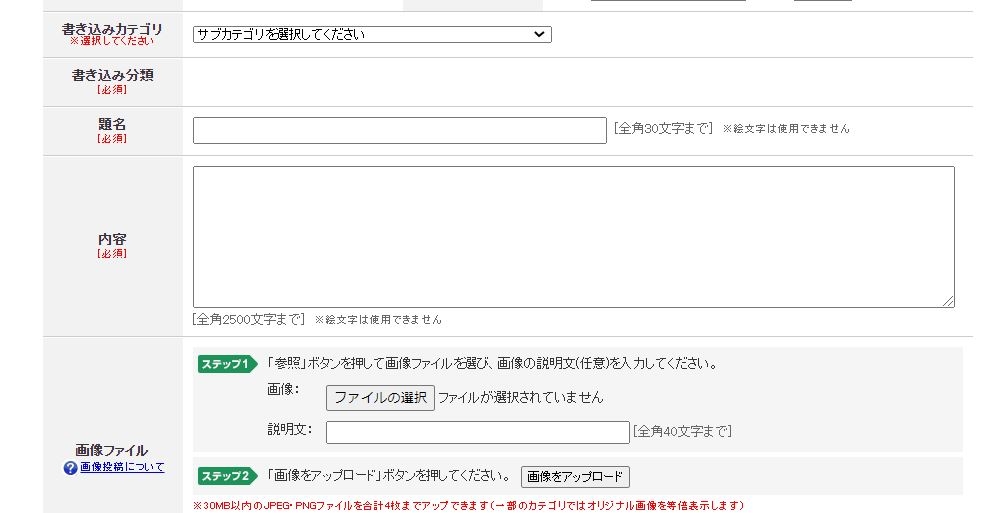Click the 題名 title input field
This screenshot has width=998, height=513.
tap(400, 130)
